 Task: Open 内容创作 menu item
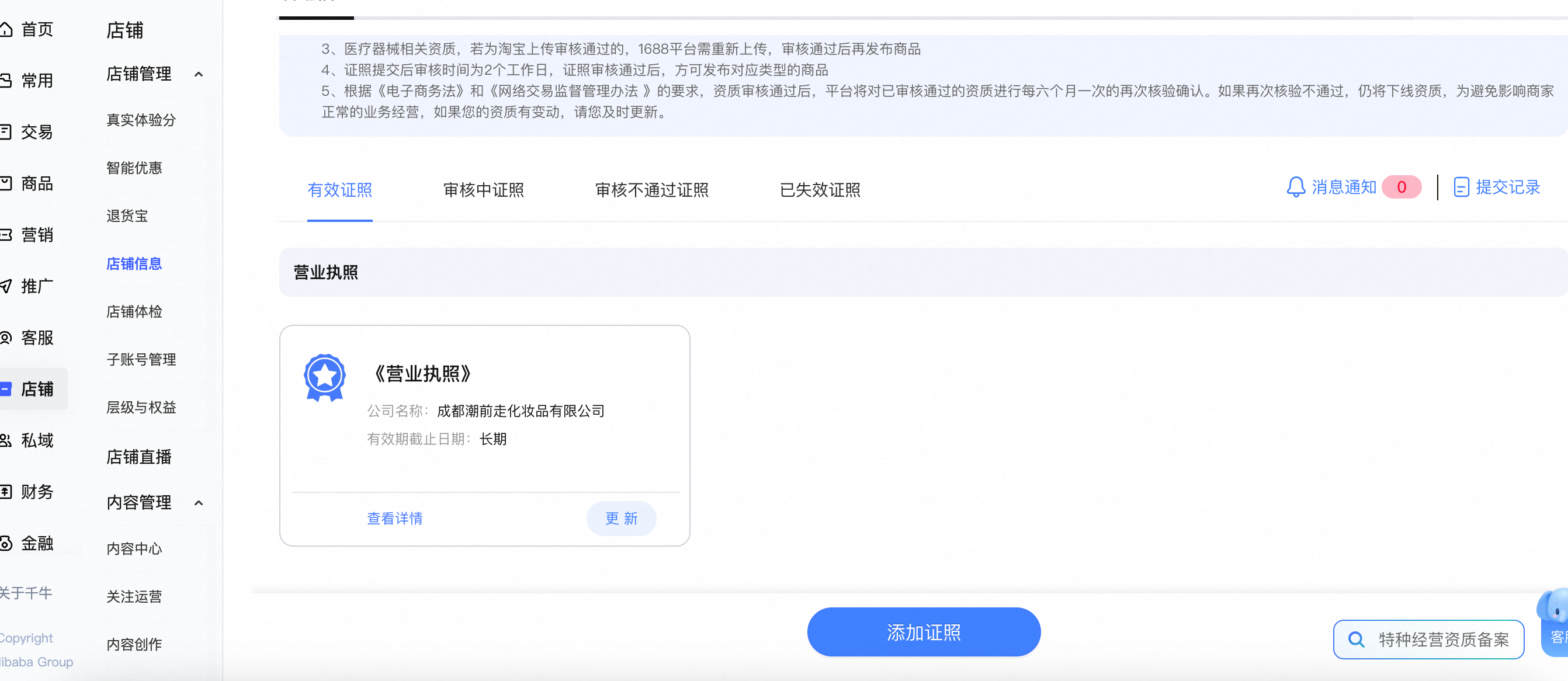click(134, 644)
